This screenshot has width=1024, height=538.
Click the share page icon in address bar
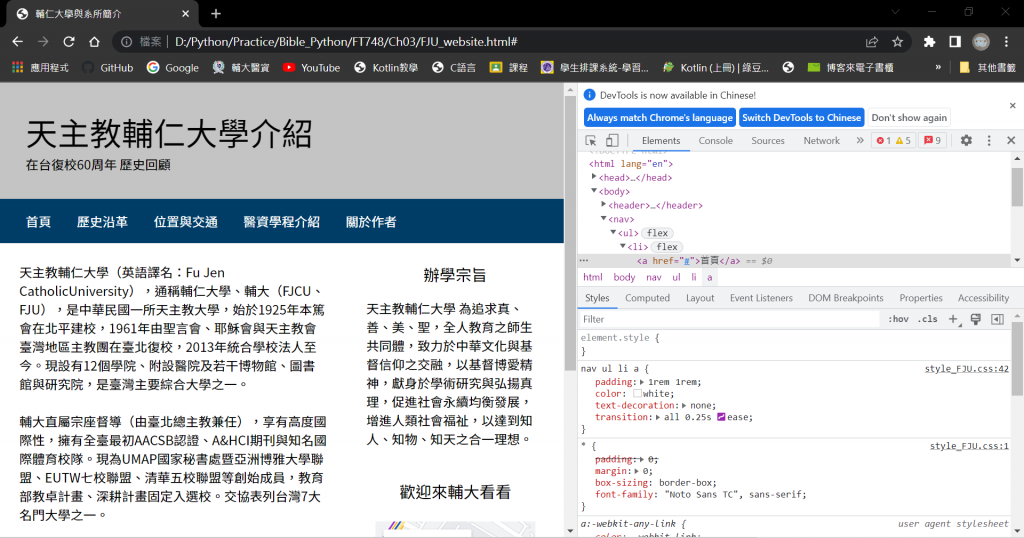[872, 42]
